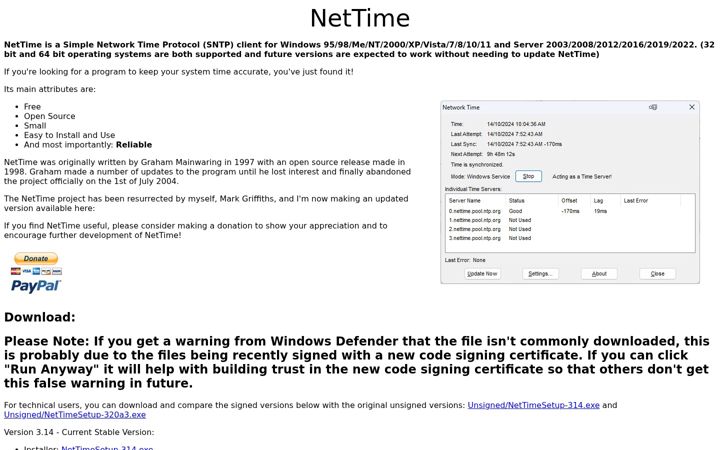Screen dimensions: 720x450
Task: Open the Unsigned/NetTimeSetup-314.exe link
Action: click(x=534, y=405)
